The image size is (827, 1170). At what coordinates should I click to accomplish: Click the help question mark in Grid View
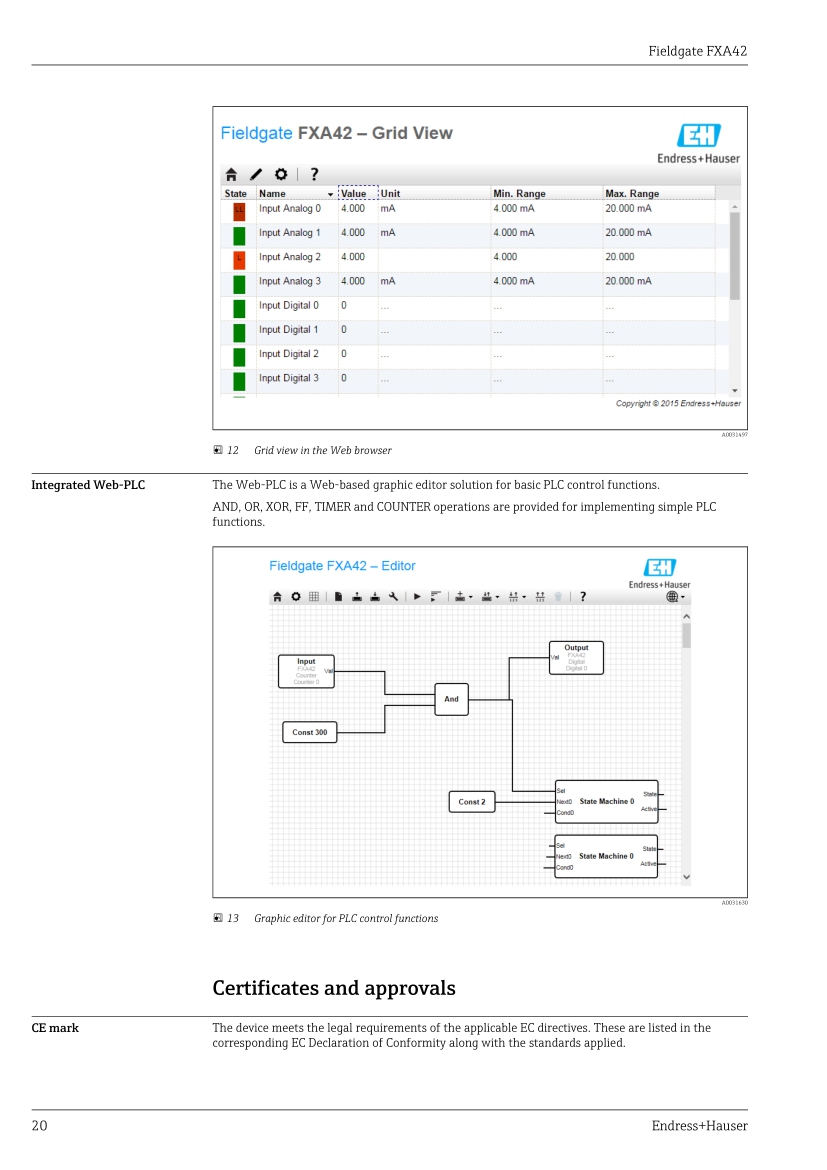tap(314, 175)
